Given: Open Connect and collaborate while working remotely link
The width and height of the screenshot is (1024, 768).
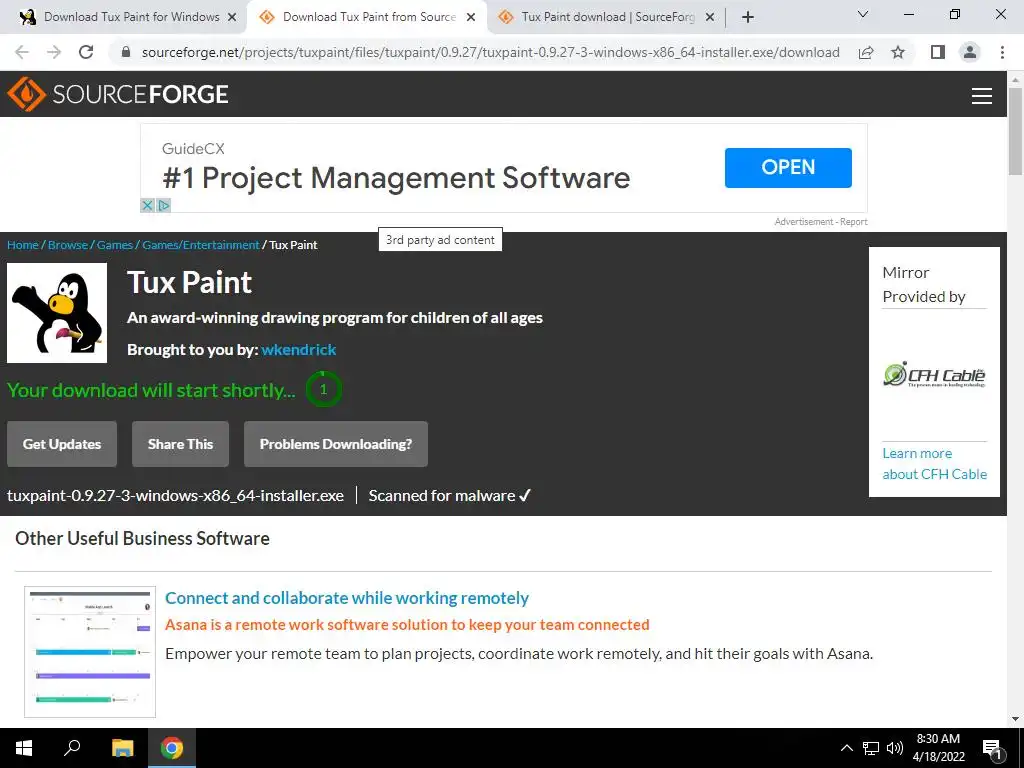Looking at the screenshot, I should point(347,598).
